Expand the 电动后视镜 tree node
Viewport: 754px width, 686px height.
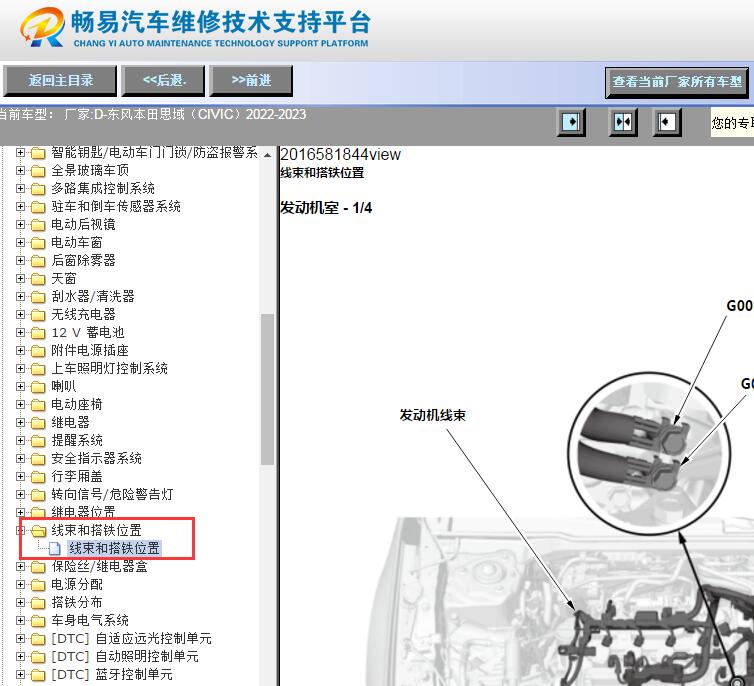pos(20,225)
